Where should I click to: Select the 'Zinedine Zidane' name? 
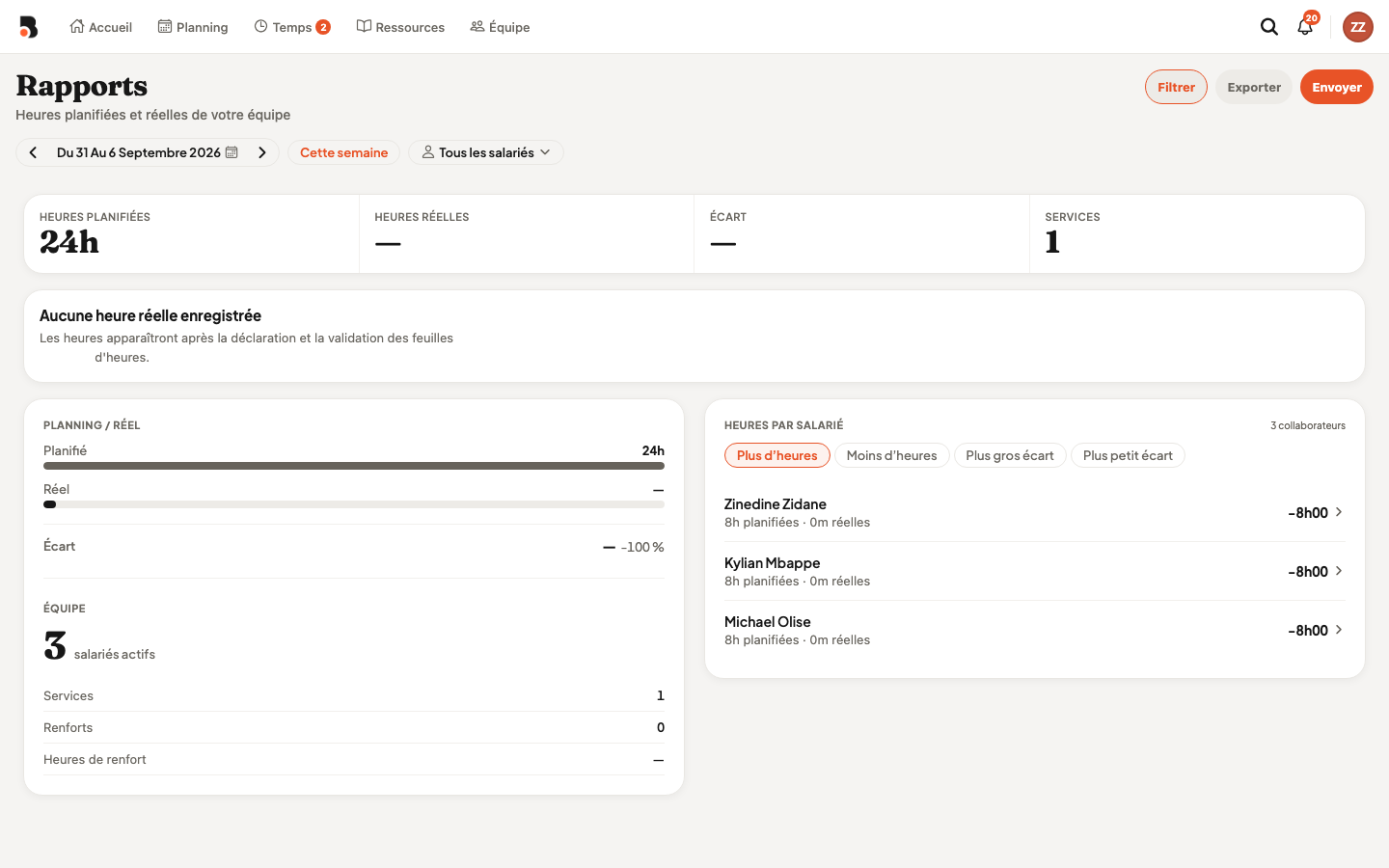pos(776,504)
